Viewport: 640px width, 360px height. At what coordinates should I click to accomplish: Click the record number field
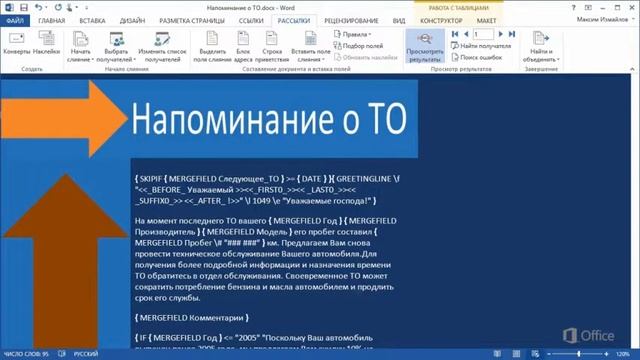(483, 34)
